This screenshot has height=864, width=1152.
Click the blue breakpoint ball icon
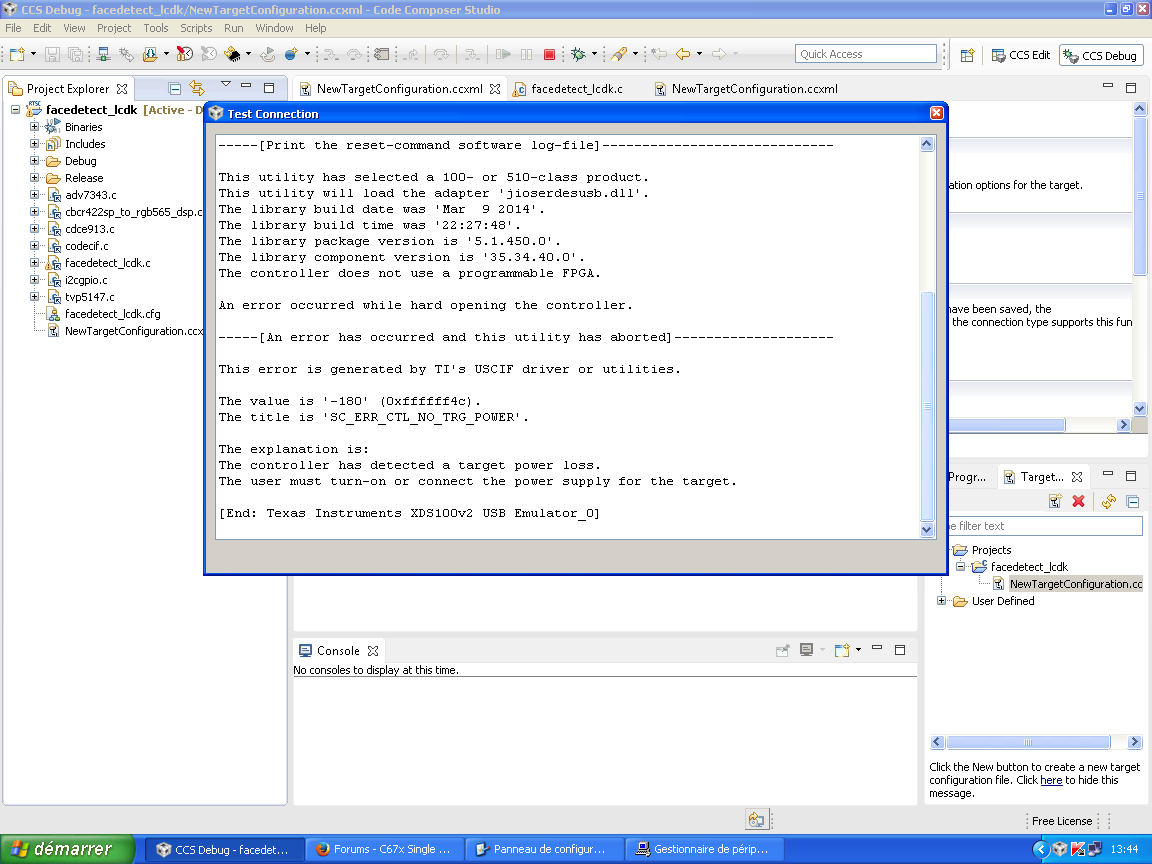click(x=292, y=54)
